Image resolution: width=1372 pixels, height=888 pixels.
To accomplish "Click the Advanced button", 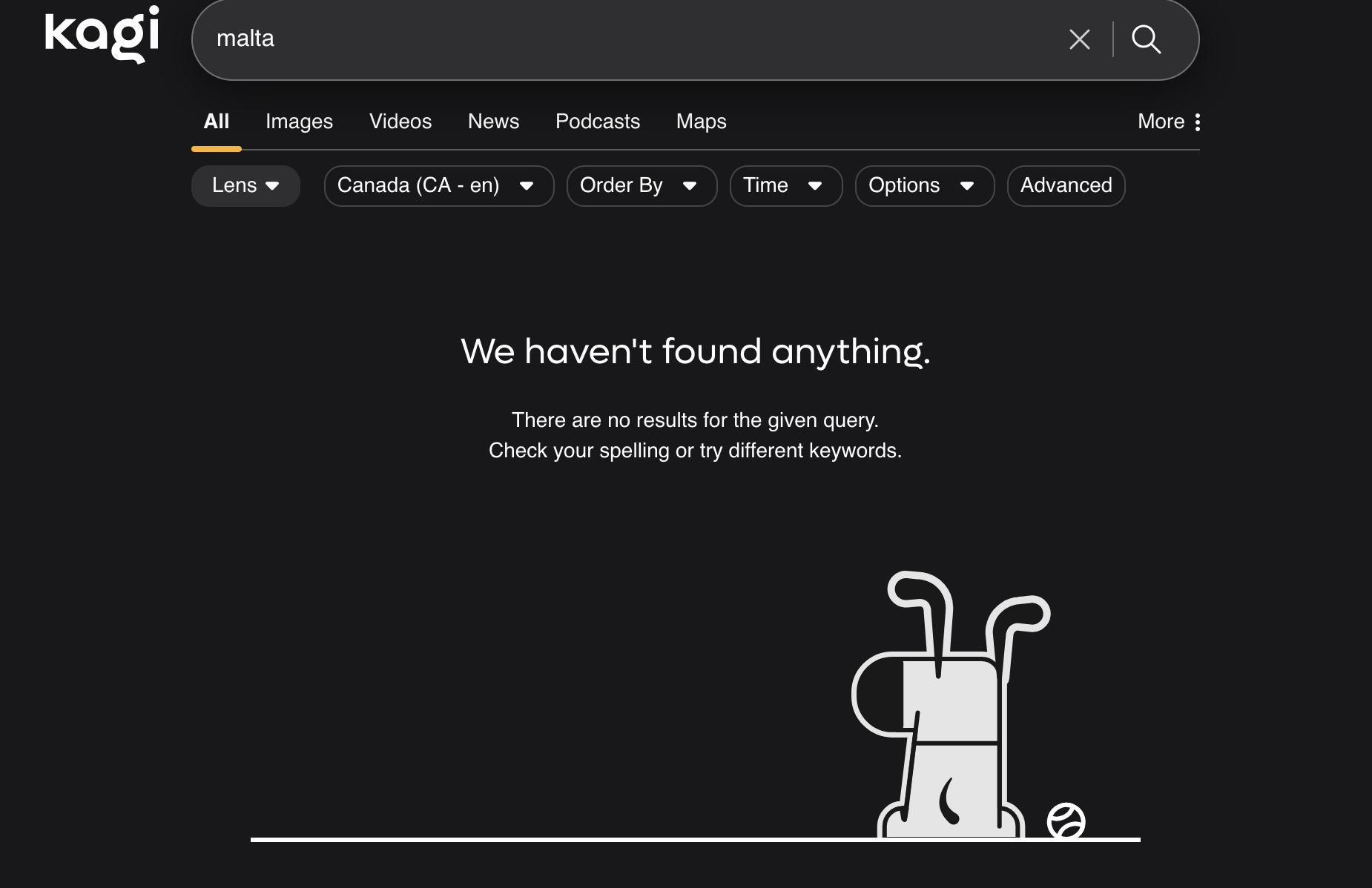I will point(1066,185).
